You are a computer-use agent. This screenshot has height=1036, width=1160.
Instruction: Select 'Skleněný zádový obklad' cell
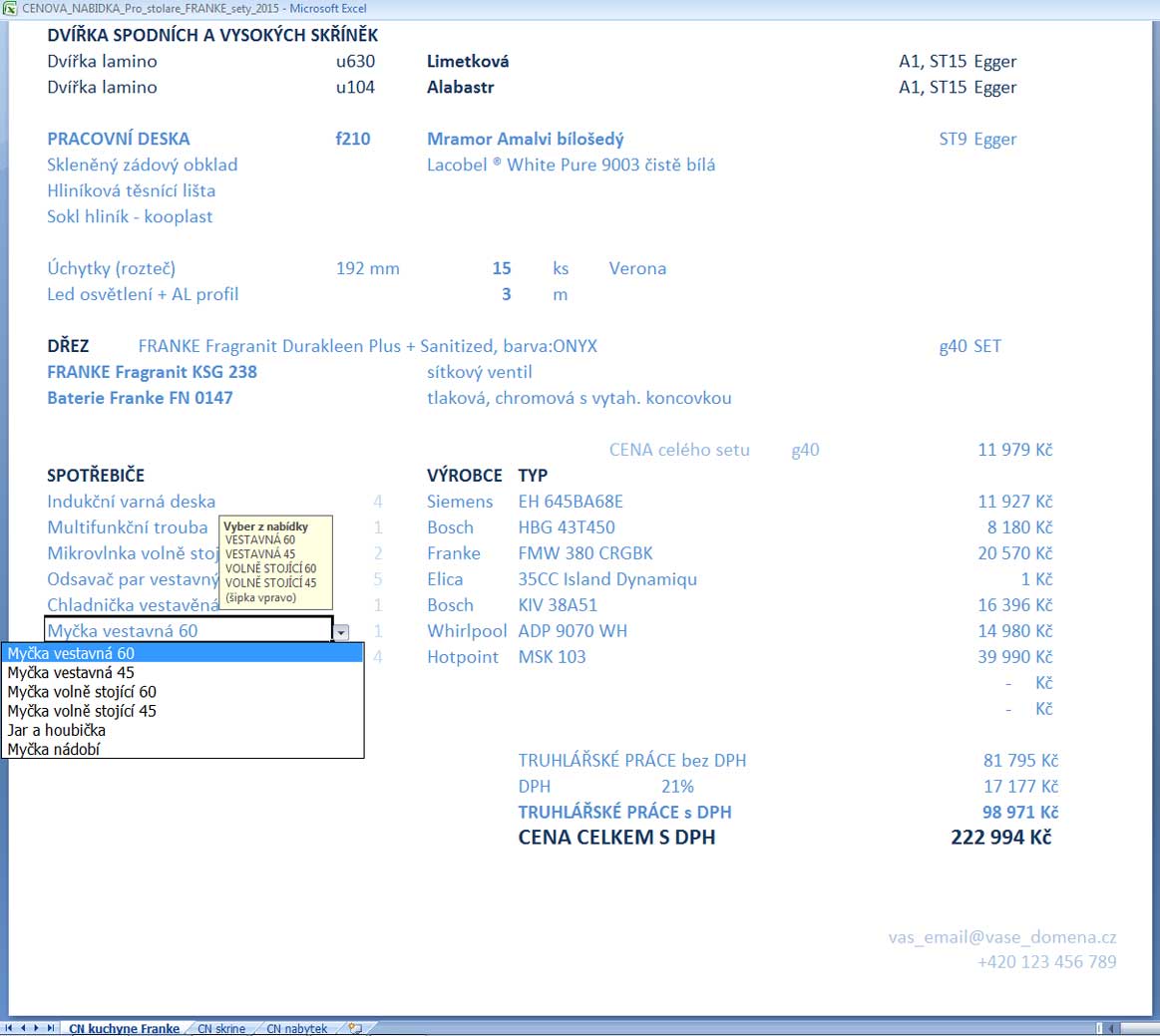tap(142, 165)
